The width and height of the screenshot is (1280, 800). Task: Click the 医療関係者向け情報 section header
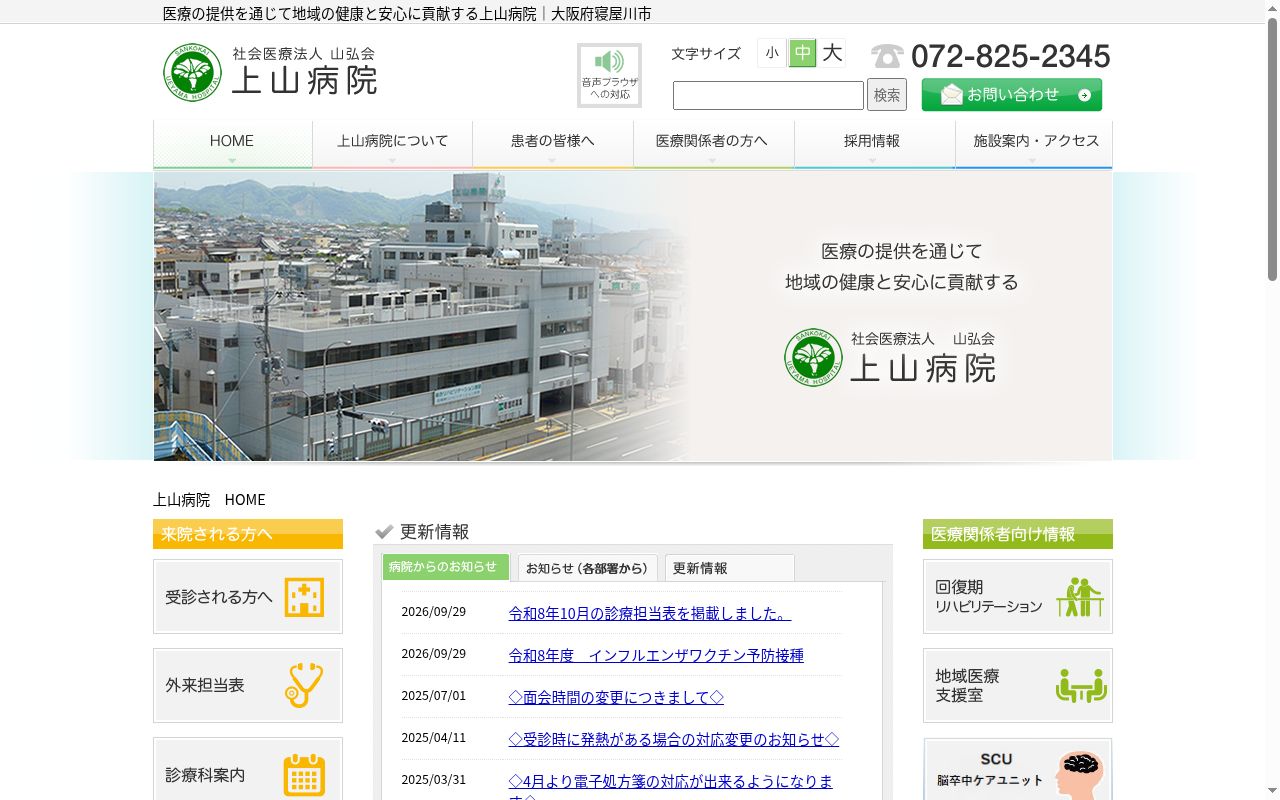(1018, 534)
